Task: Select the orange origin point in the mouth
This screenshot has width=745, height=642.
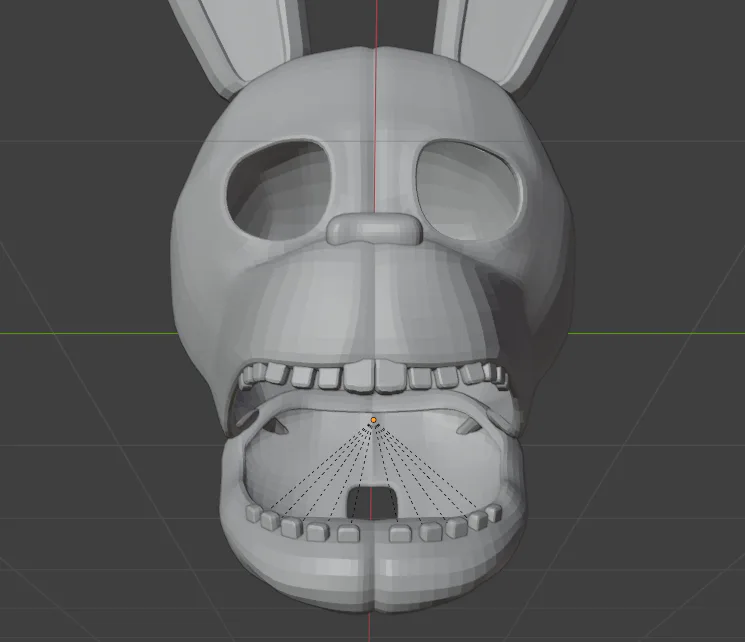Action: [373, 420]
